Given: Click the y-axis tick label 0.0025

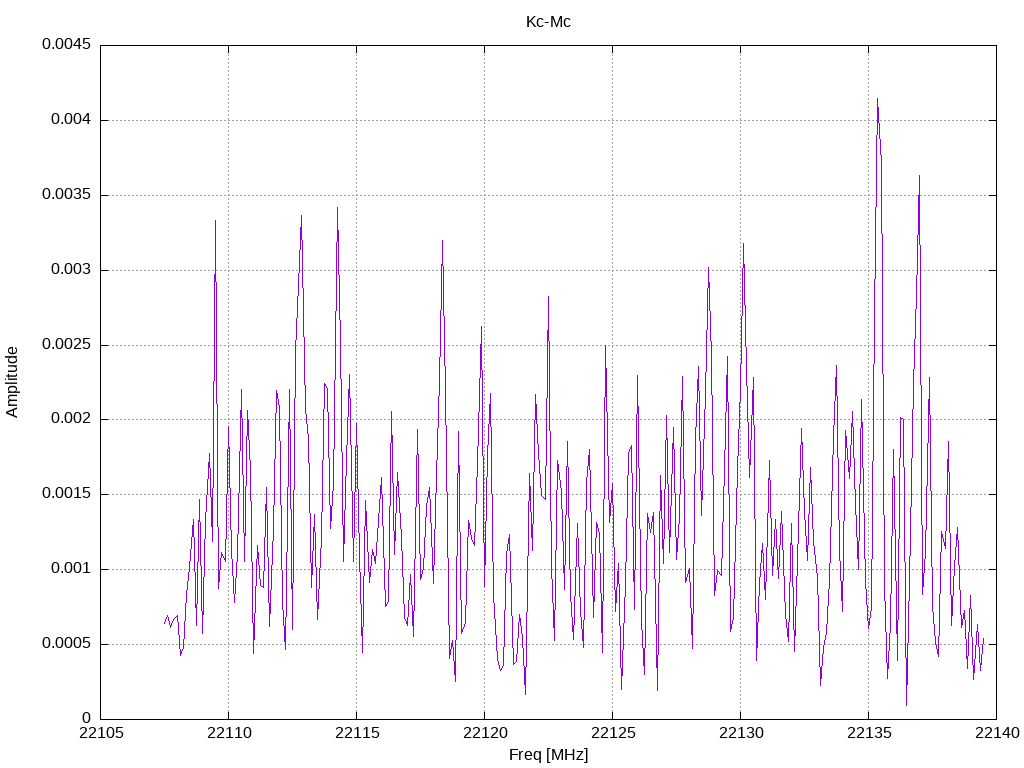Looking at the screenshot, I should click(x=67, y=344).
